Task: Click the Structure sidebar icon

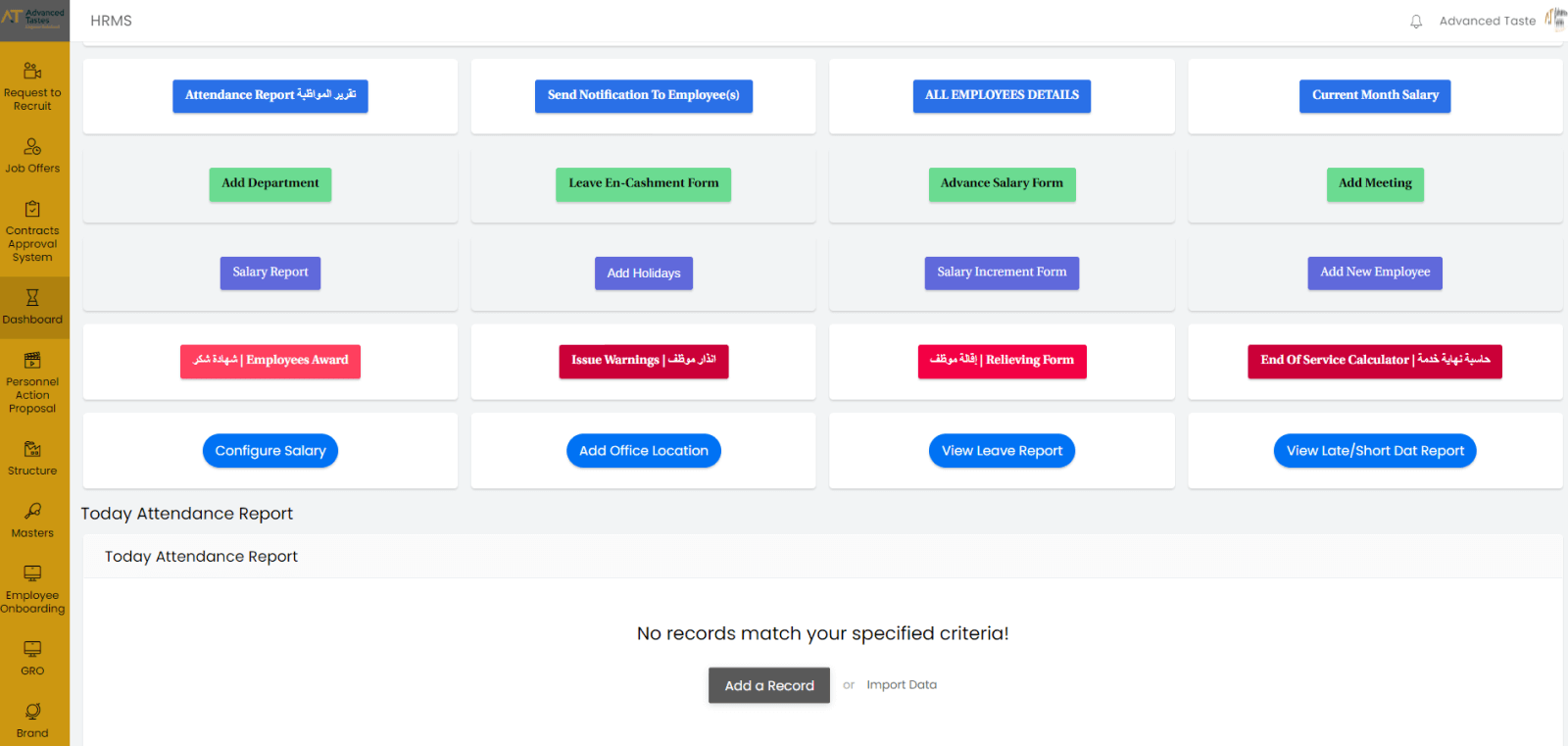Action: 32,450
